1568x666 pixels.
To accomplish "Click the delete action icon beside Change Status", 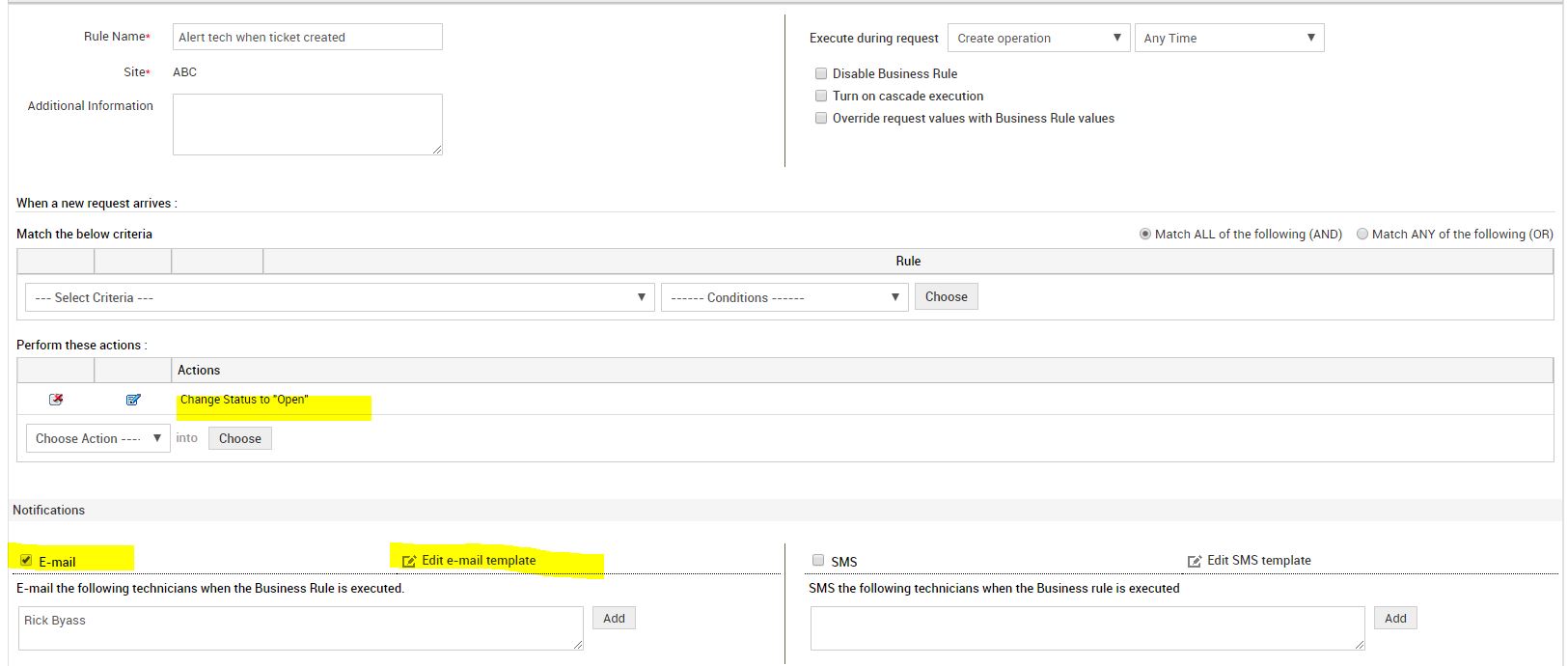I will [56, 400].
